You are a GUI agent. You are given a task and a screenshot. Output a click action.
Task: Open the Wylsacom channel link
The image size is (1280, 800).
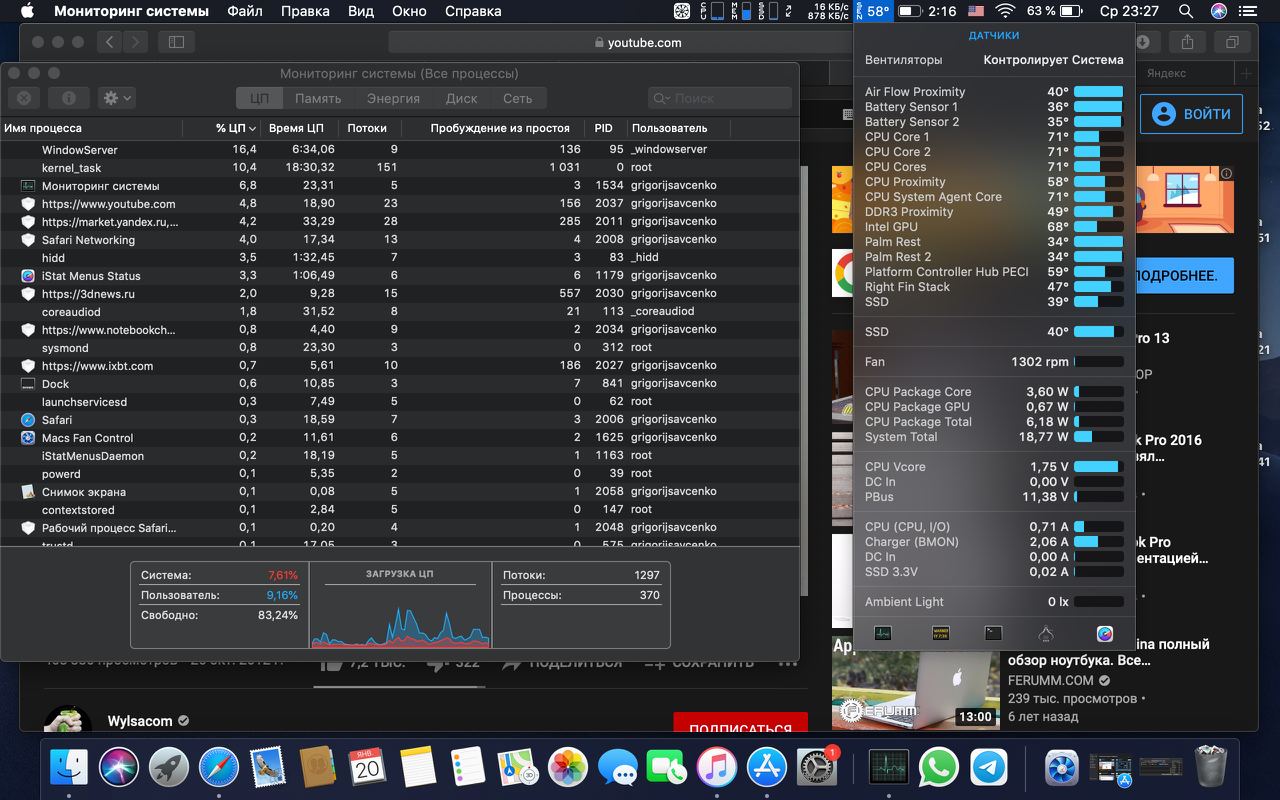pyautogui.click(x=140, y=721)
